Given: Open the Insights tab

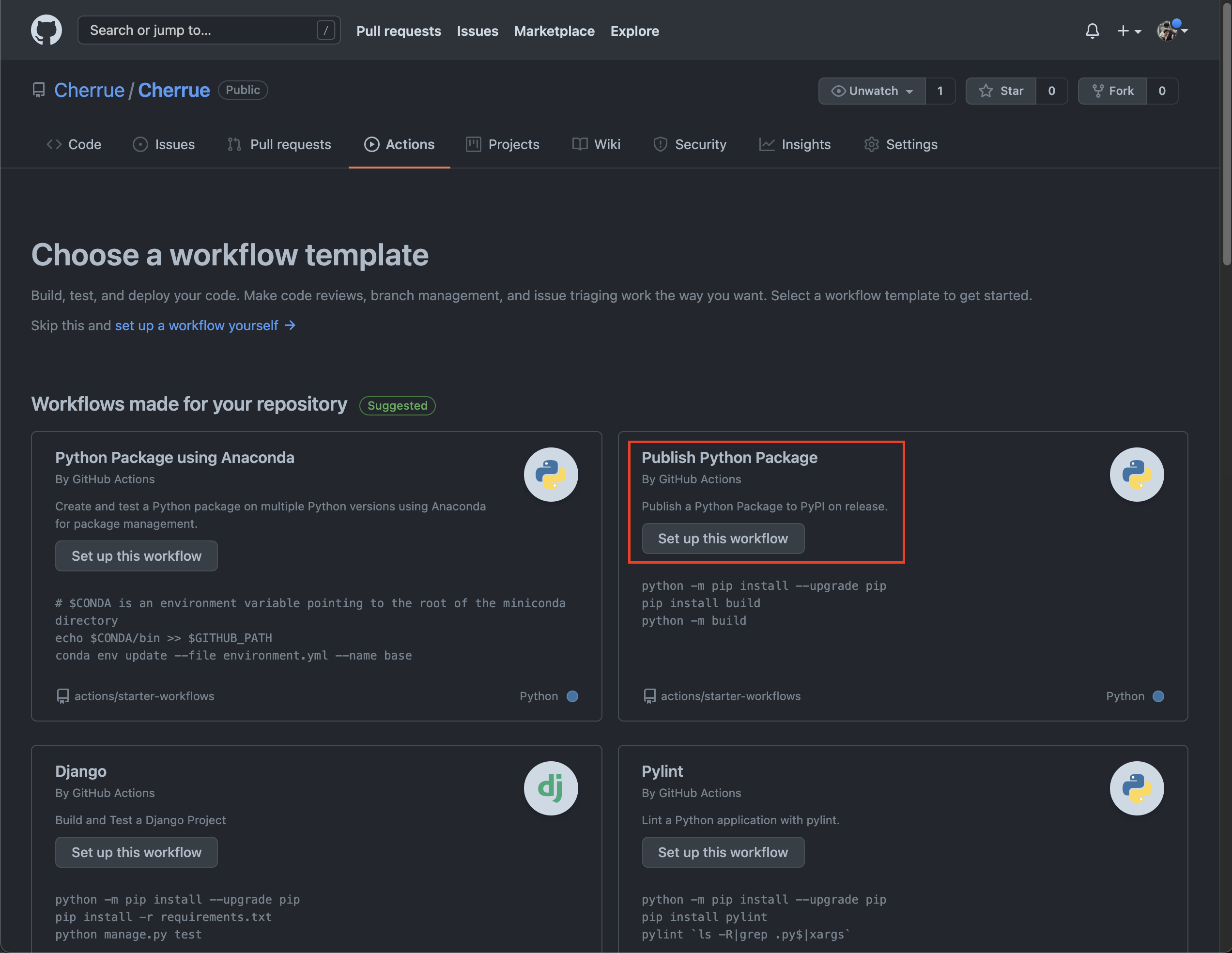Looking at the screenshot, I should [795, 144].
